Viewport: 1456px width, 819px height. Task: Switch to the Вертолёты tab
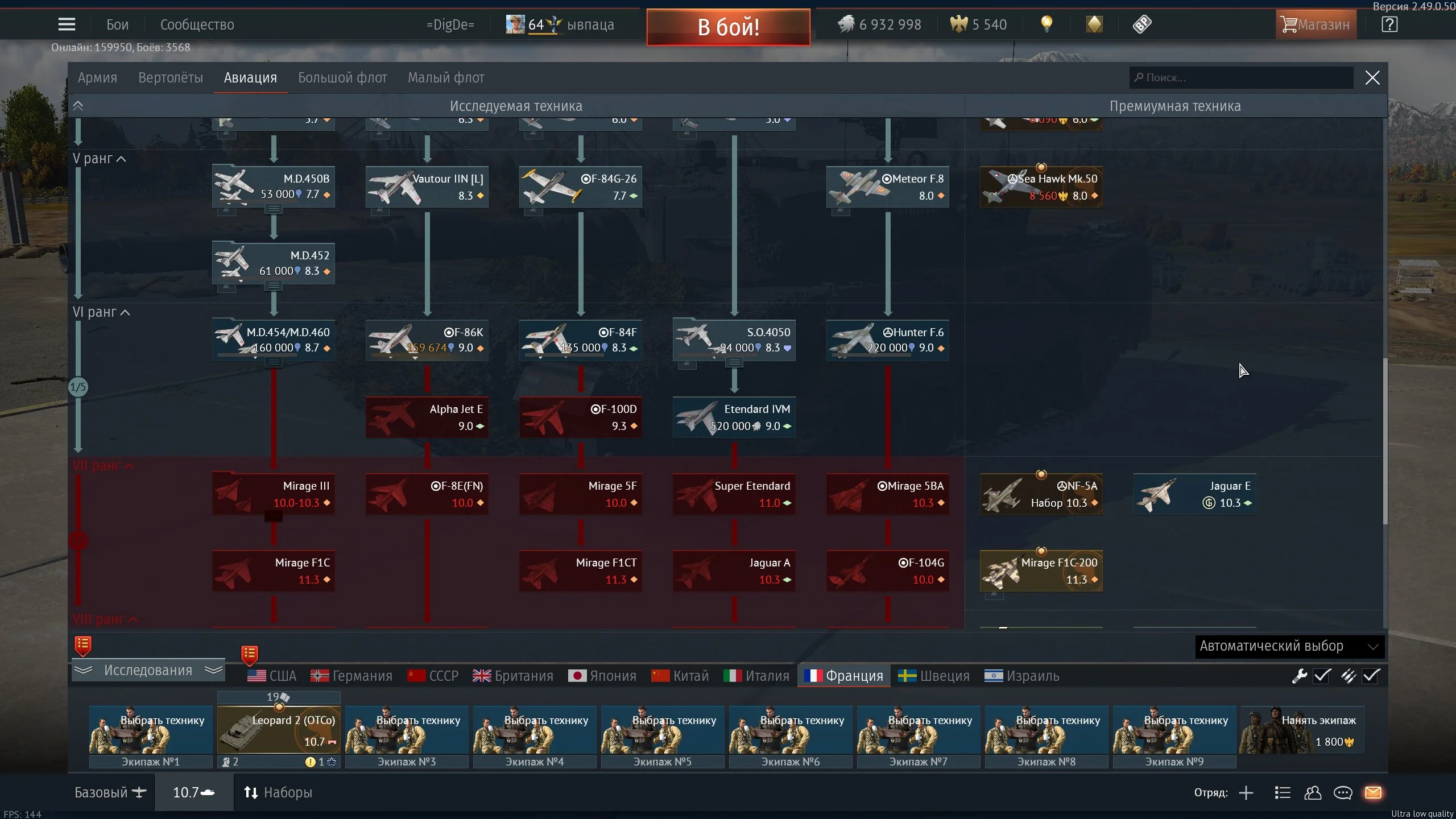tap(171, 78)
